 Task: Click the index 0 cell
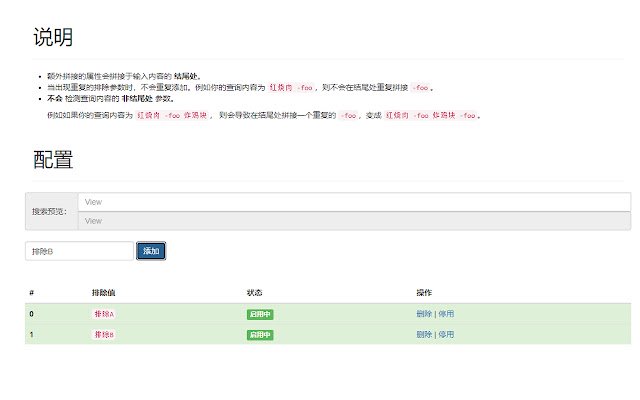31,314
